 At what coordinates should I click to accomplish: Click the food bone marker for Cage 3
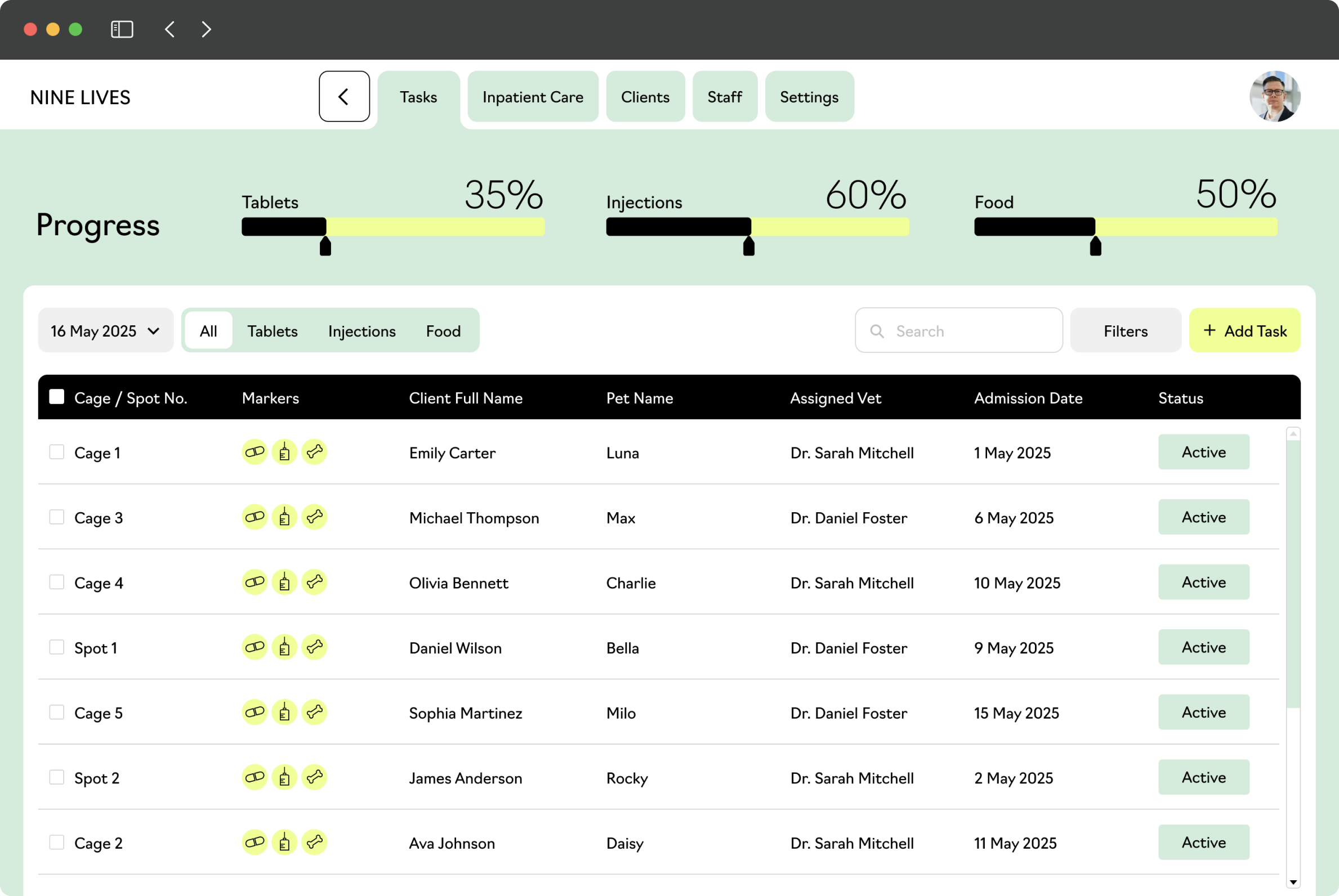(314, 517)
